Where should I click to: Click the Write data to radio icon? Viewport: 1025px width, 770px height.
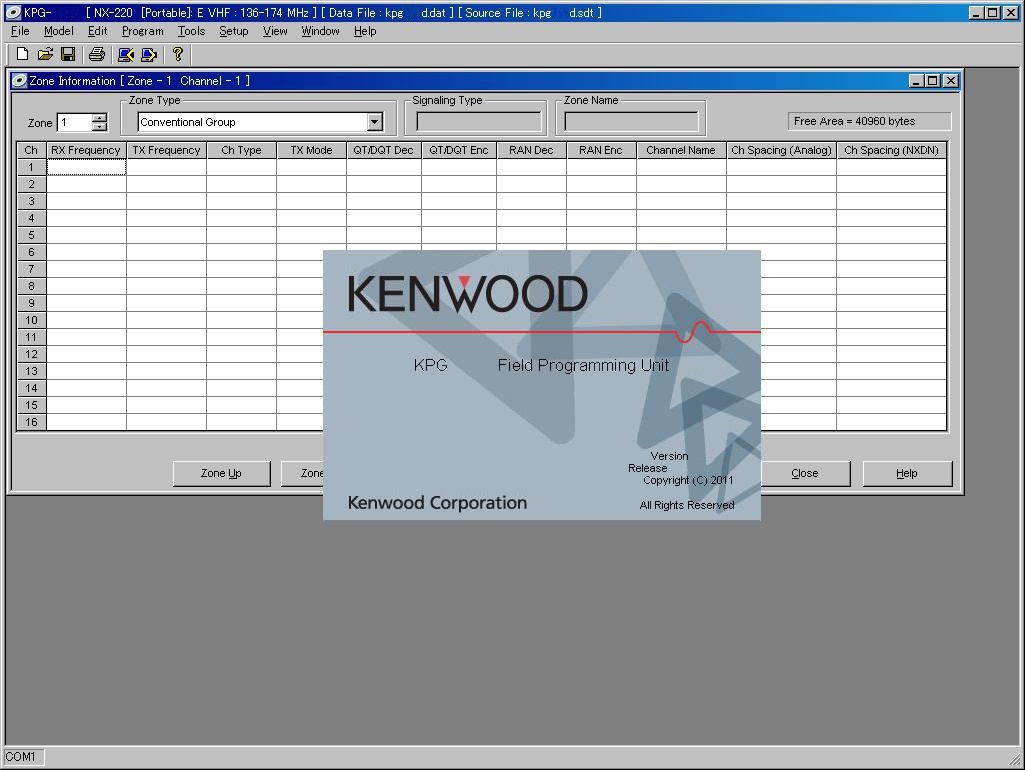click(x=149, y=54)
